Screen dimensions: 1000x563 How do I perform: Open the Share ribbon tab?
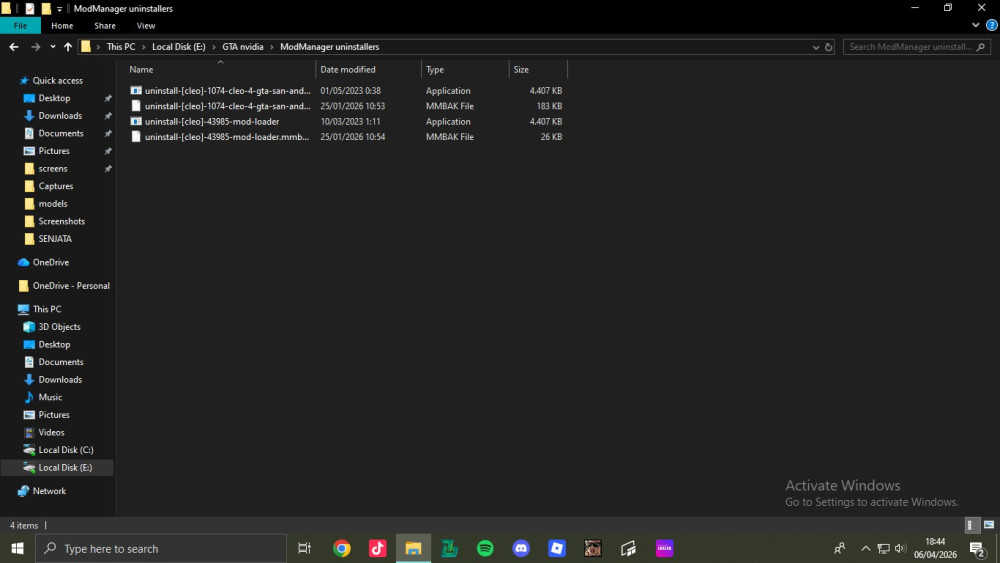coord(105,26)
